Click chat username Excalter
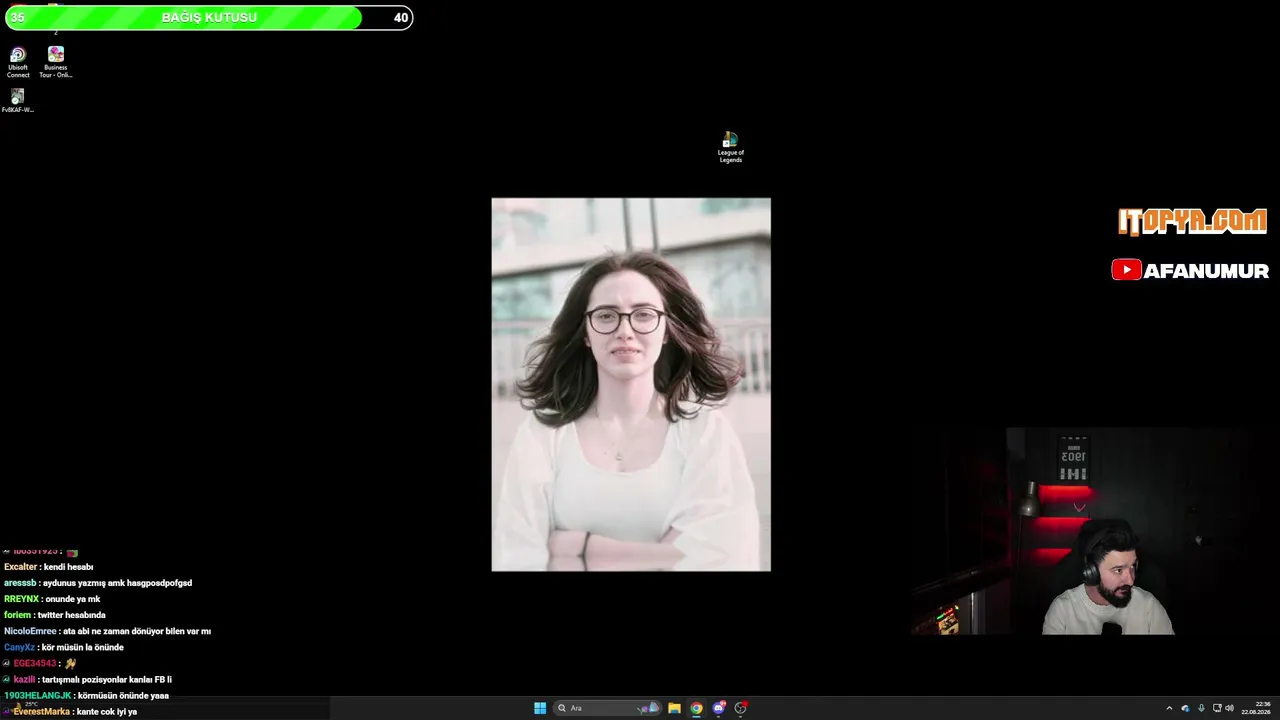The image size is (1280, 720). click(20, 567)
